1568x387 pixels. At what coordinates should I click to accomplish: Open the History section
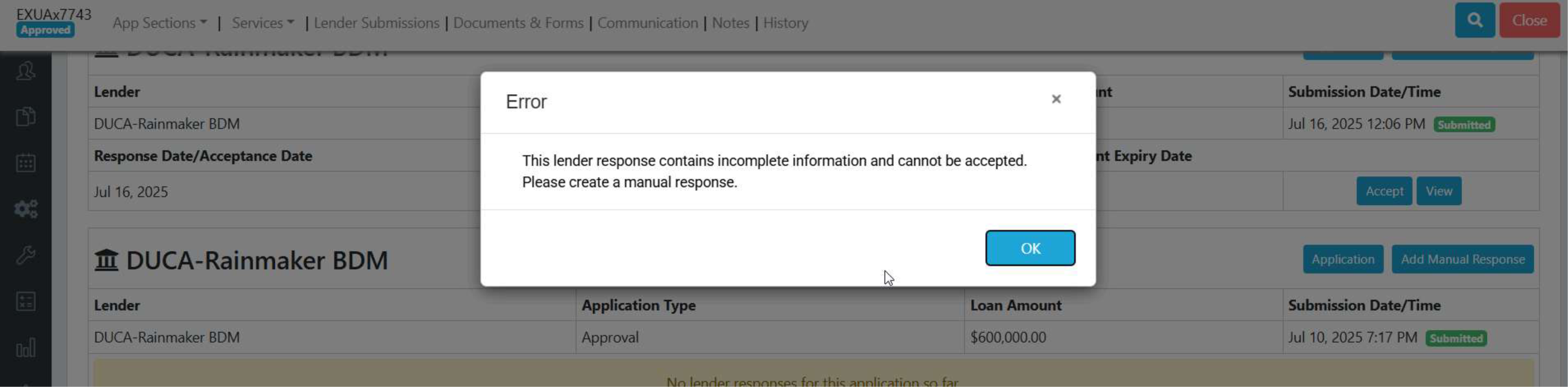pos(785,23)
